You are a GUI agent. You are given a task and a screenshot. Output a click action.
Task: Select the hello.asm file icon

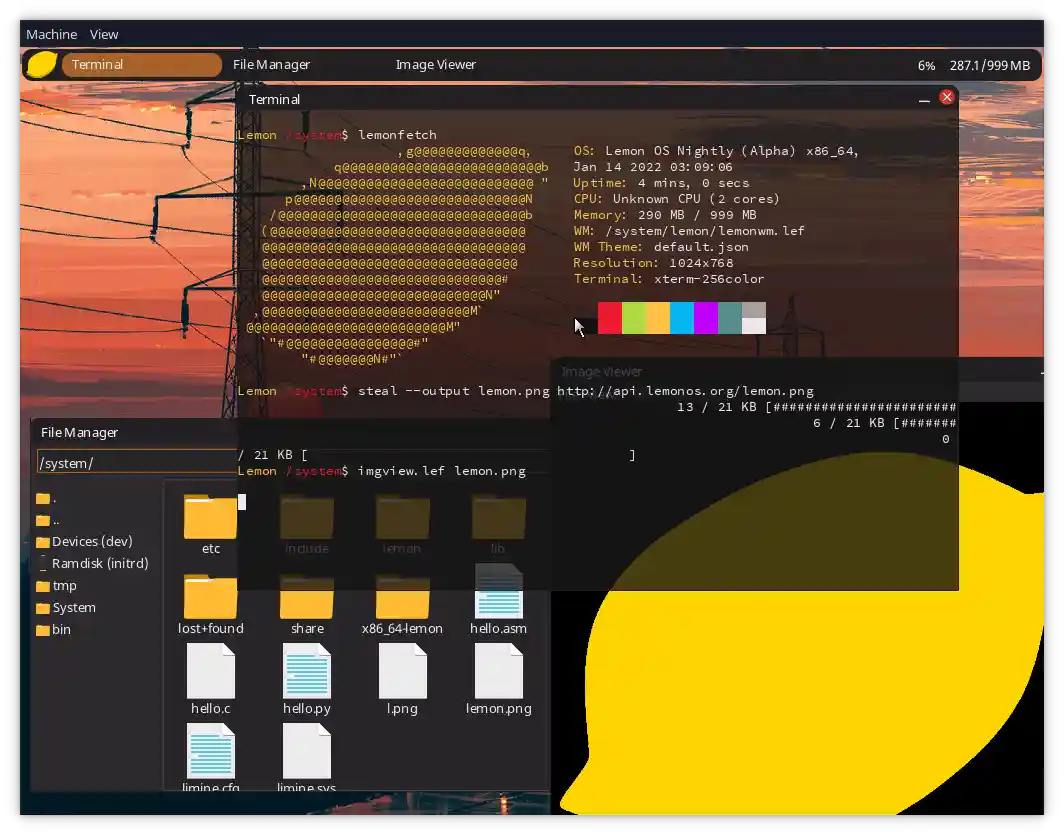click(x=498, y=595)
